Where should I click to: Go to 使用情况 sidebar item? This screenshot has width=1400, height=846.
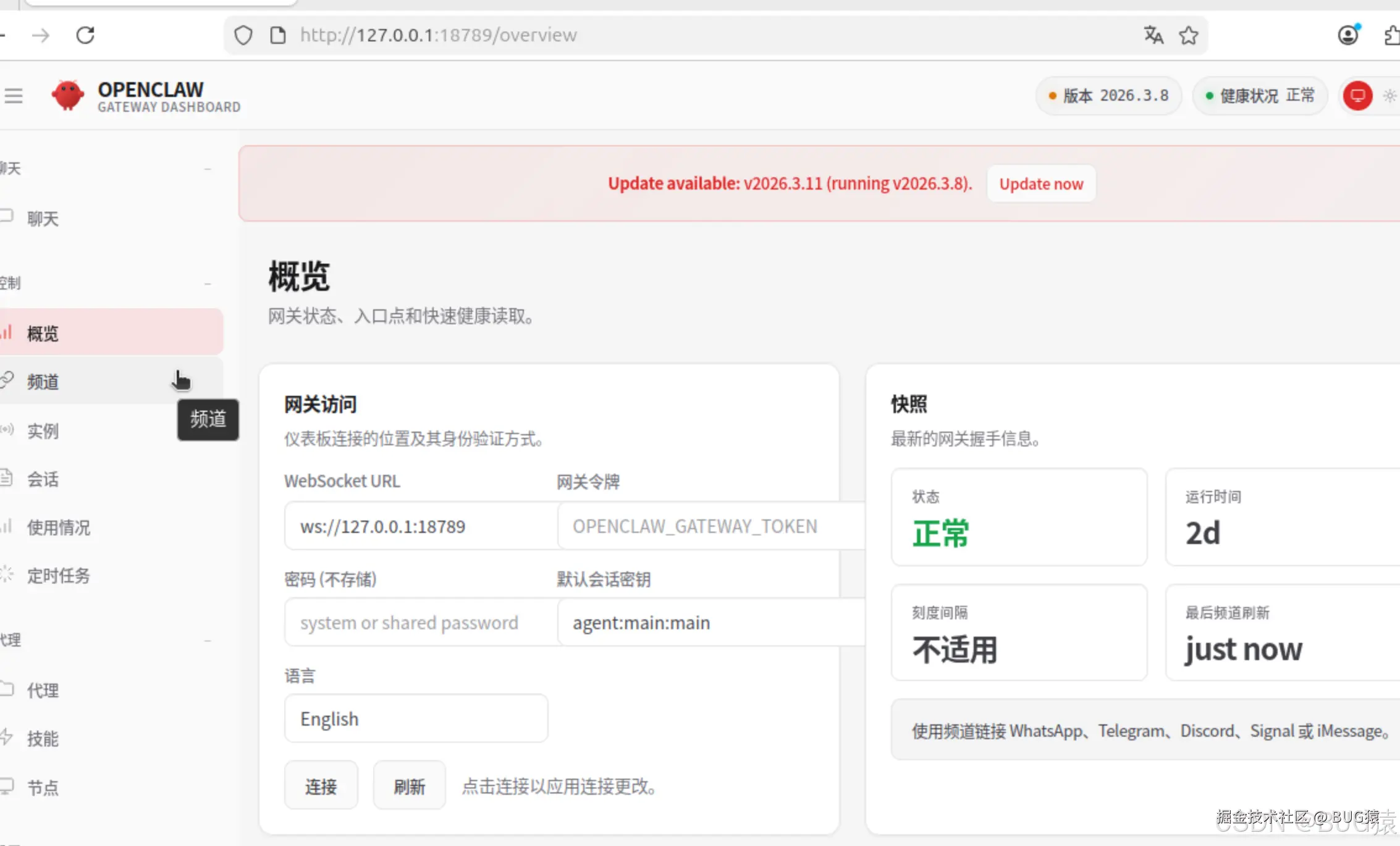59,527
